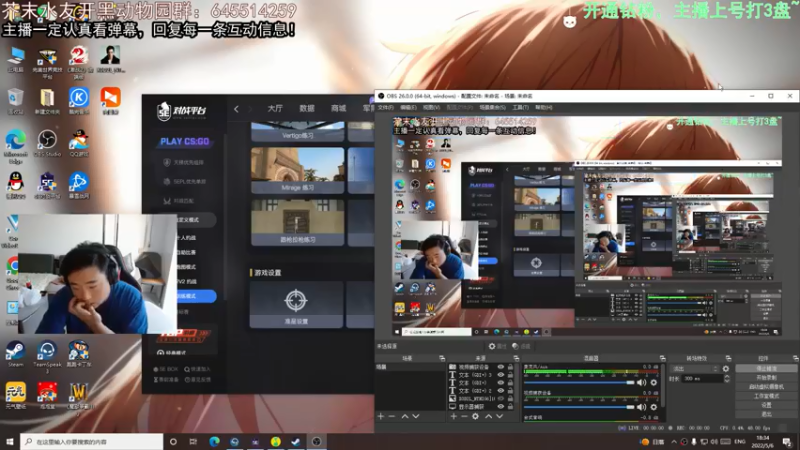Remove the selected scene with the minus button
This screenshot has height=450, width=800.
392,416
